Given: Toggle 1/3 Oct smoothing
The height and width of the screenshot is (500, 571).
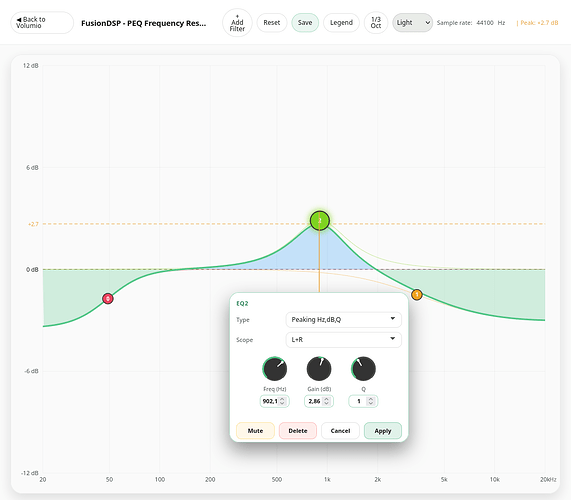Looking at the screenshot, I should click(376, 23).
